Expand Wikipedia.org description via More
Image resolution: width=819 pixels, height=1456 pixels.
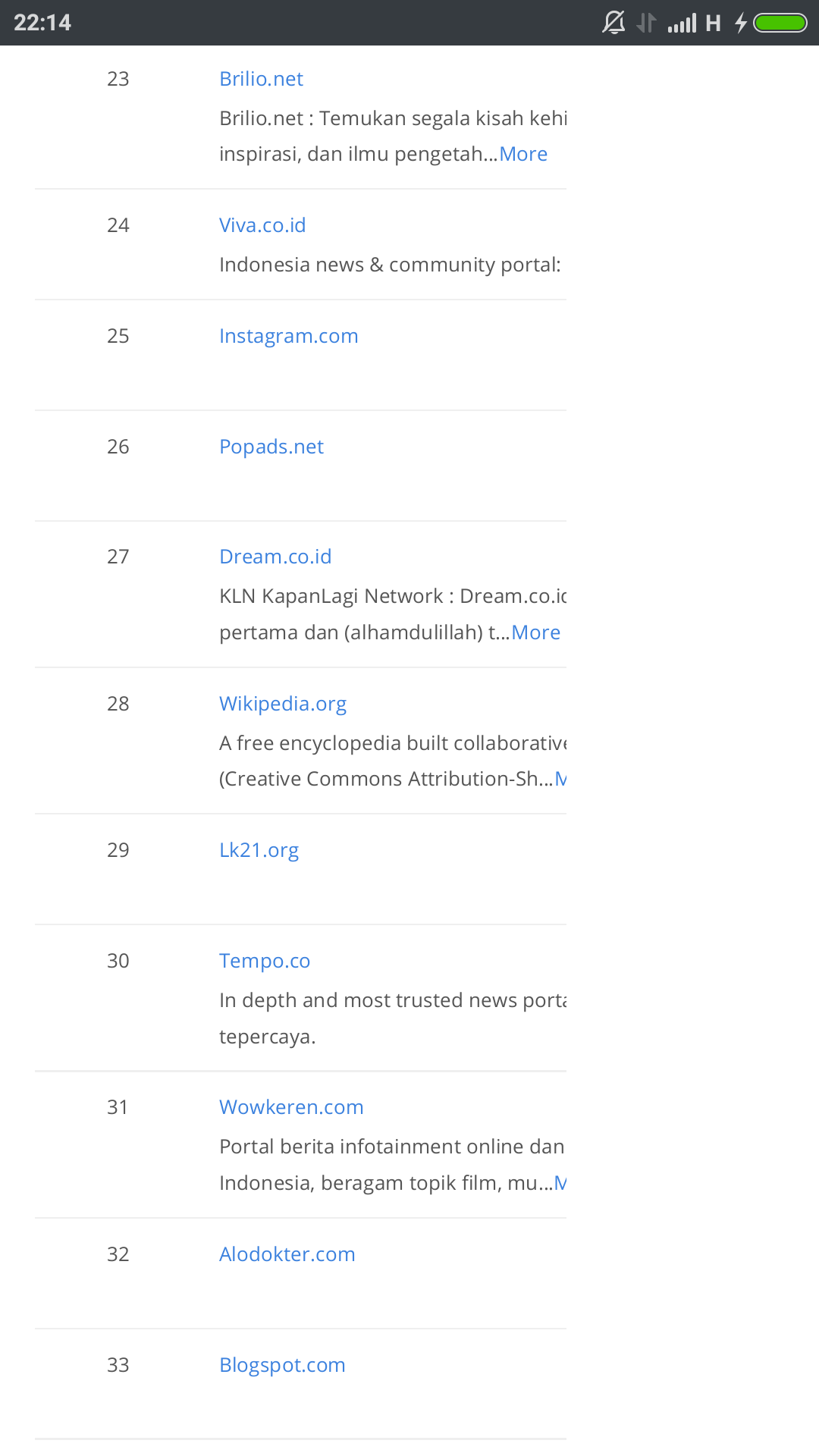point(561,779)
